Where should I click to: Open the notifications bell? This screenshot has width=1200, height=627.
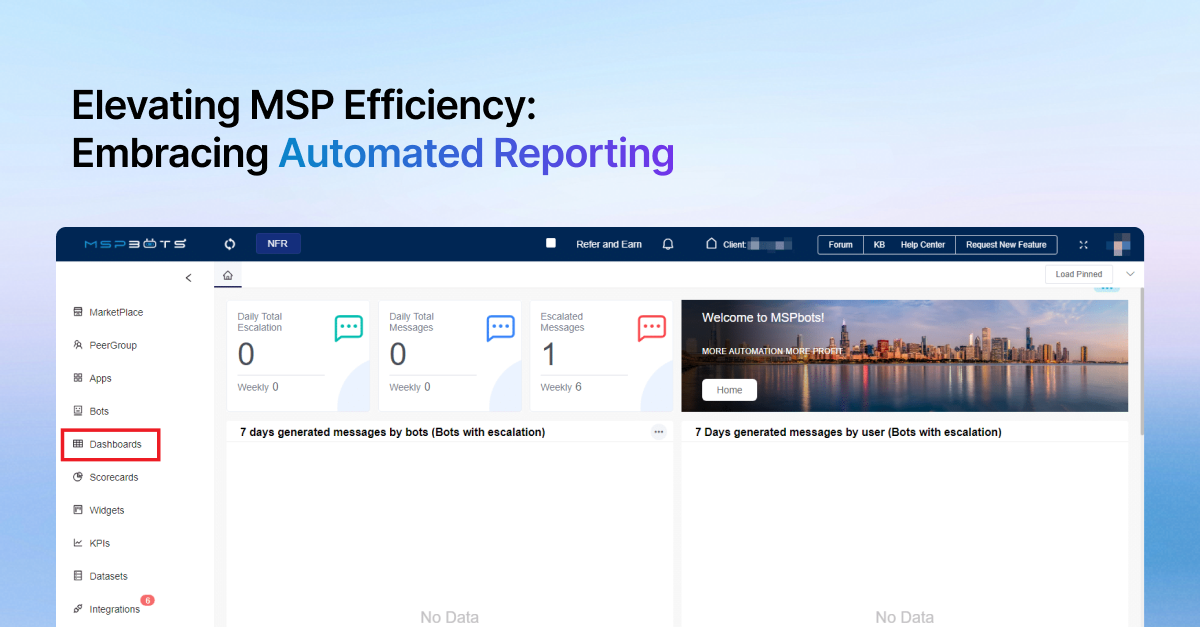coord(668,244)
